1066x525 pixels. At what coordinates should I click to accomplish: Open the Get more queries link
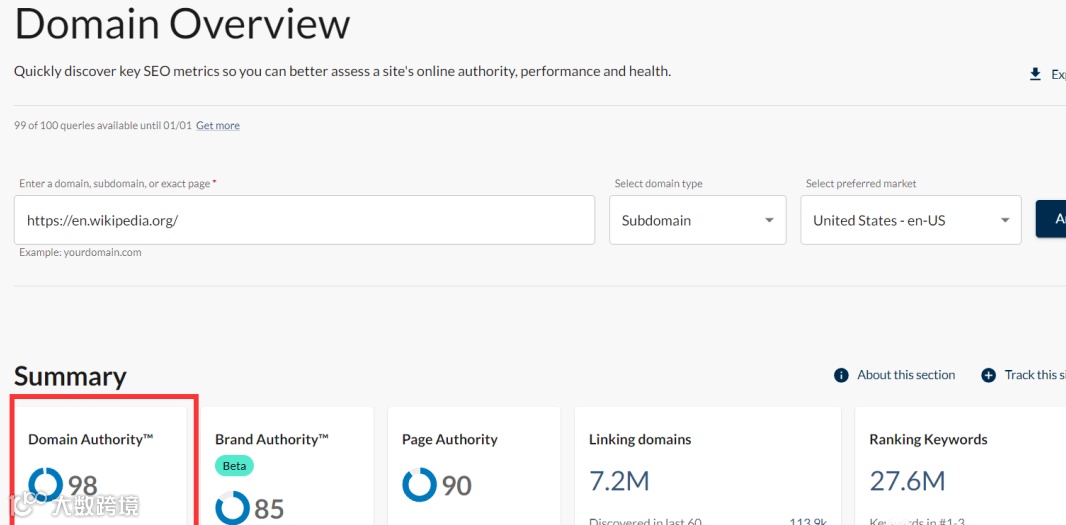pyautogui.click(x=217, y=126)
